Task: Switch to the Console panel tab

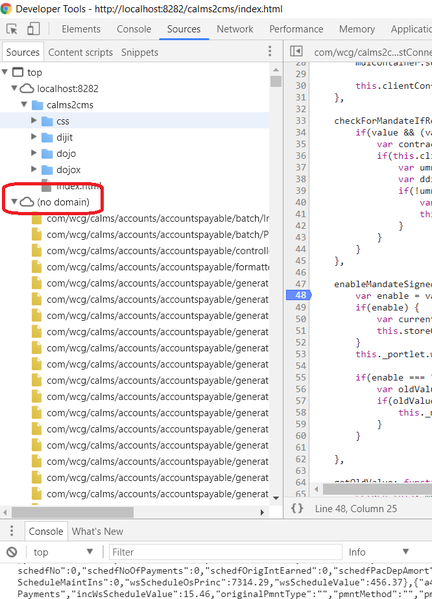Action: click(134, 29)
